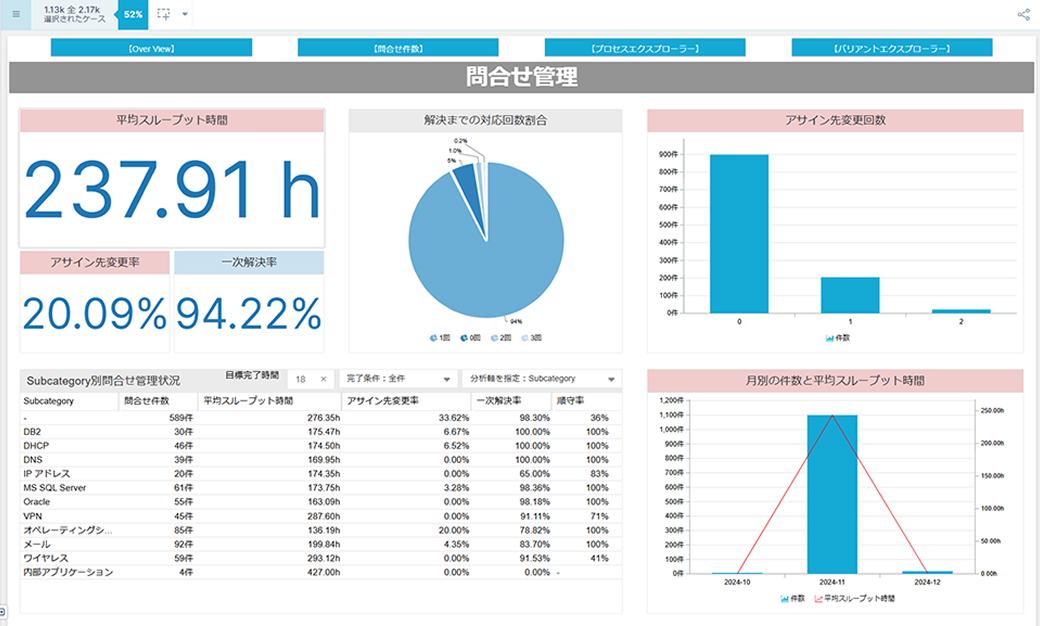Viewport: 1040px width, 626px height.
Task: Click the 52% selected cases indicator
Action: click(133, 14)
